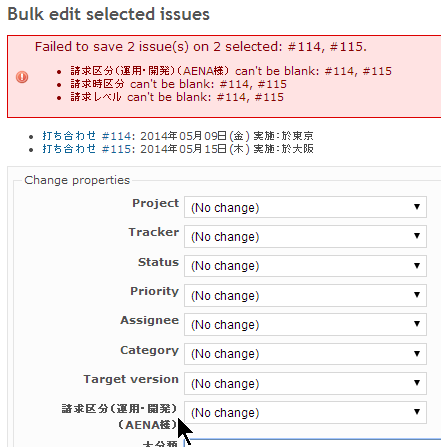Click the Status dropdown arrow
This screenshot has height=447, width=441.
click(x=417, y=266)
